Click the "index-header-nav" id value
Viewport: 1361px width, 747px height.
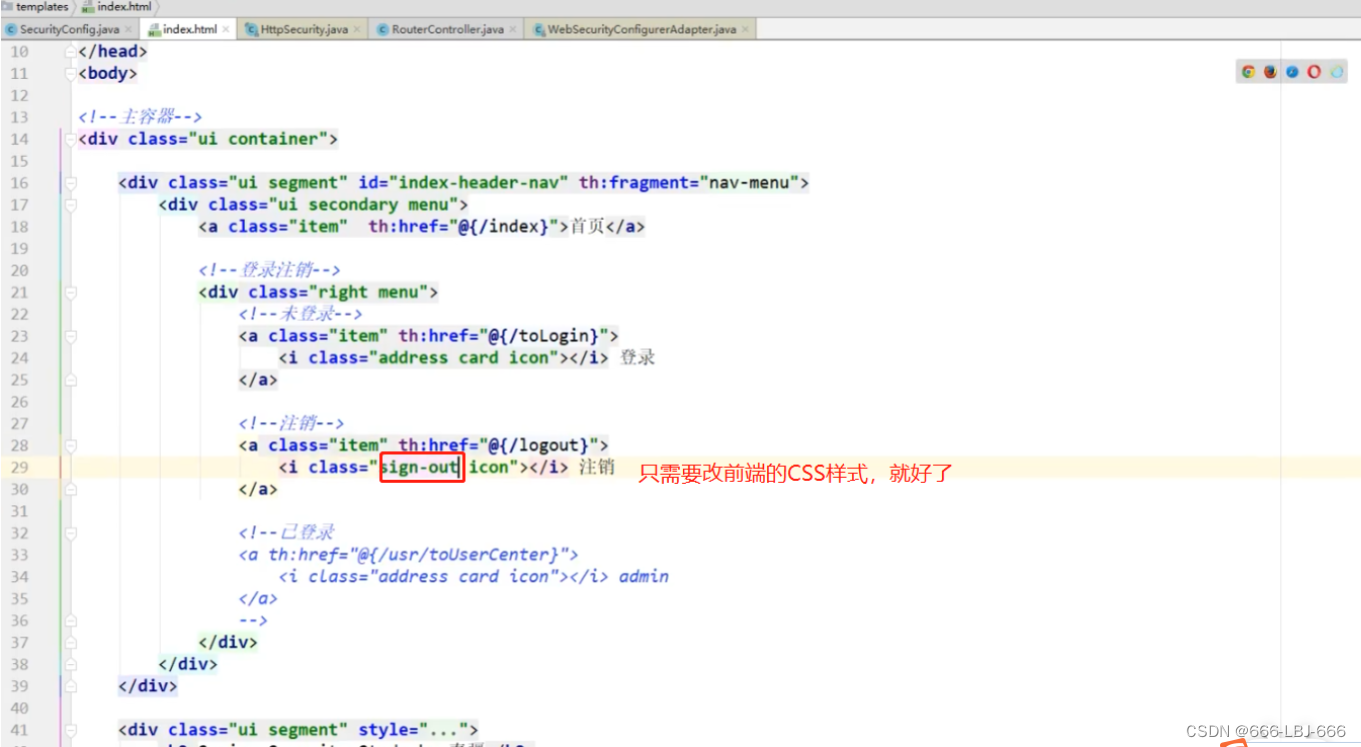click(484, 183)
